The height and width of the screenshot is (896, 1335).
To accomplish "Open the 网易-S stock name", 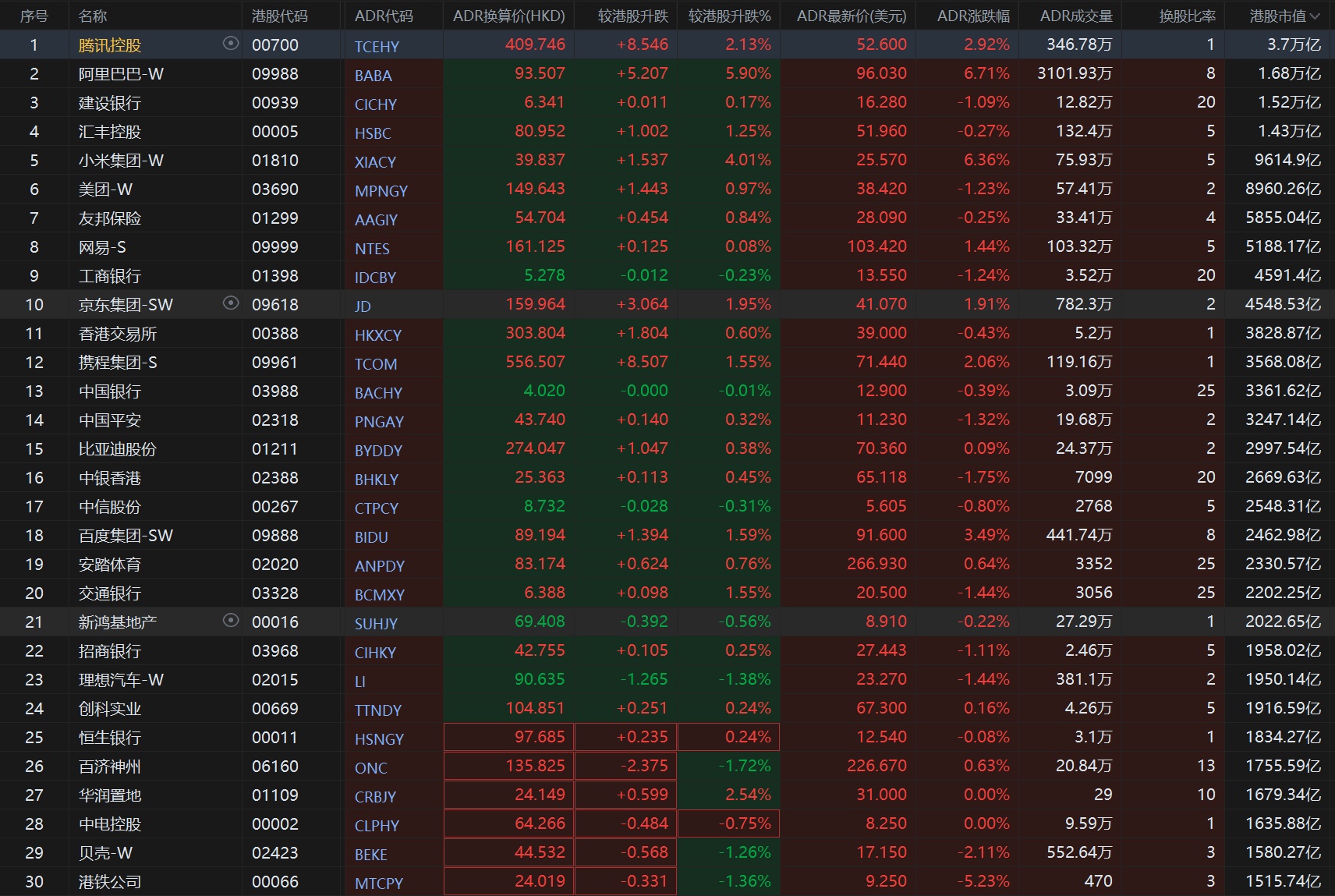I will pos(102,247).
